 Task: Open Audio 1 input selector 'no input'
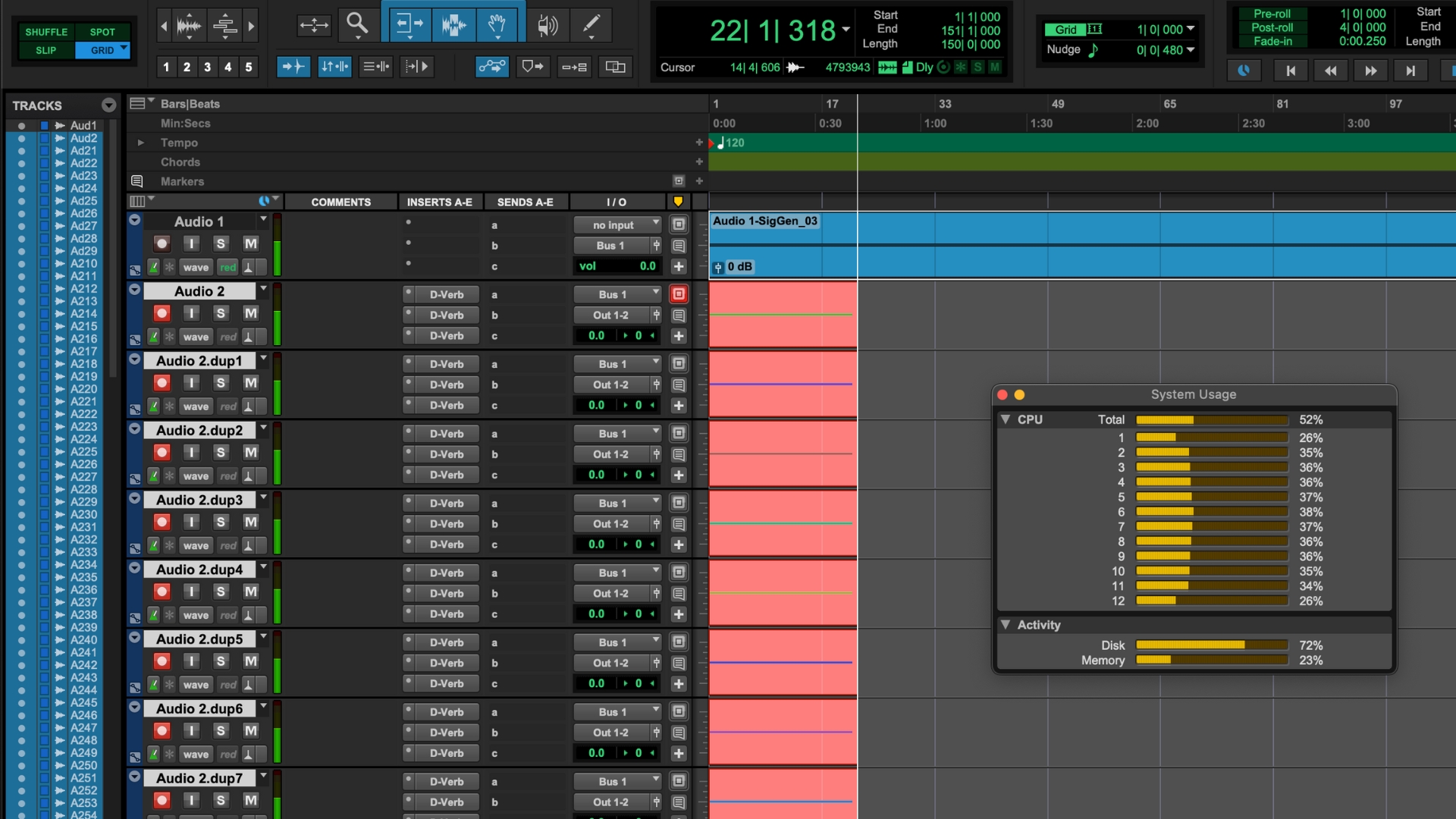[618, 225]
